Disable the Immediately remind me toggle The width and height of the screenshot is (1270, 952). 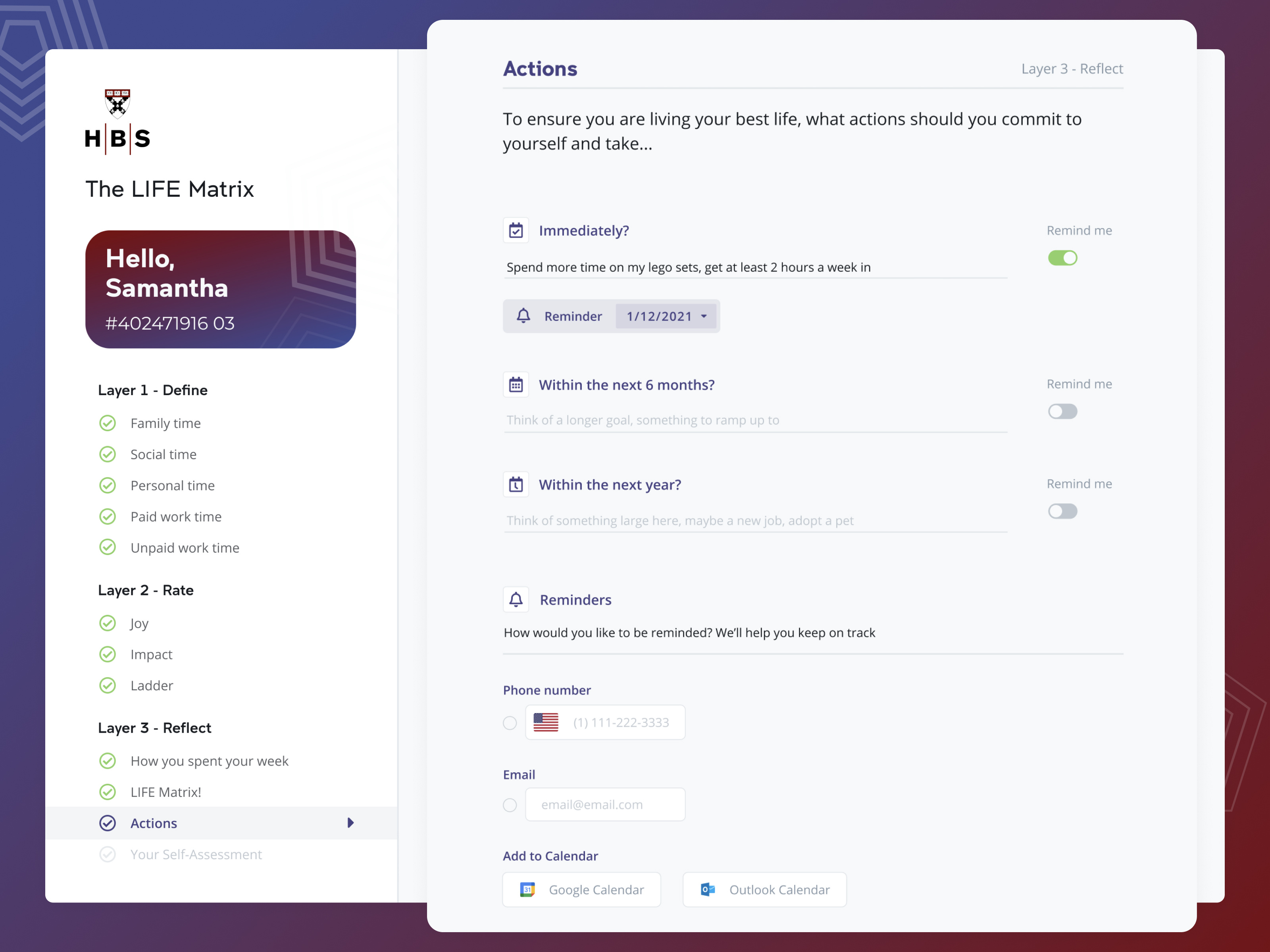pos(1062,258)
